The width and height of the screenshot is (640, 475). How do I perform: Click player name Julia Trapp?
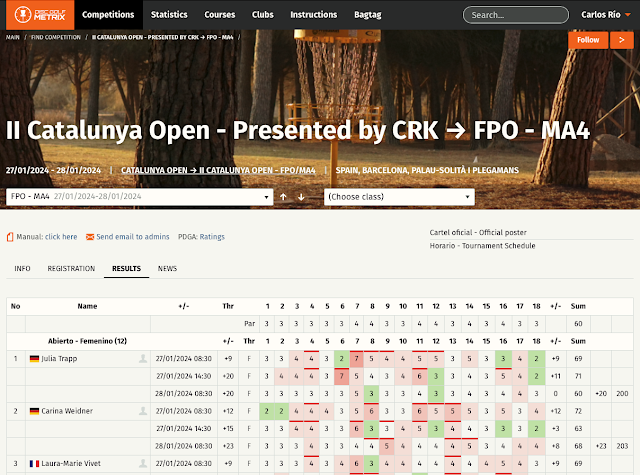tap(59, 359)
